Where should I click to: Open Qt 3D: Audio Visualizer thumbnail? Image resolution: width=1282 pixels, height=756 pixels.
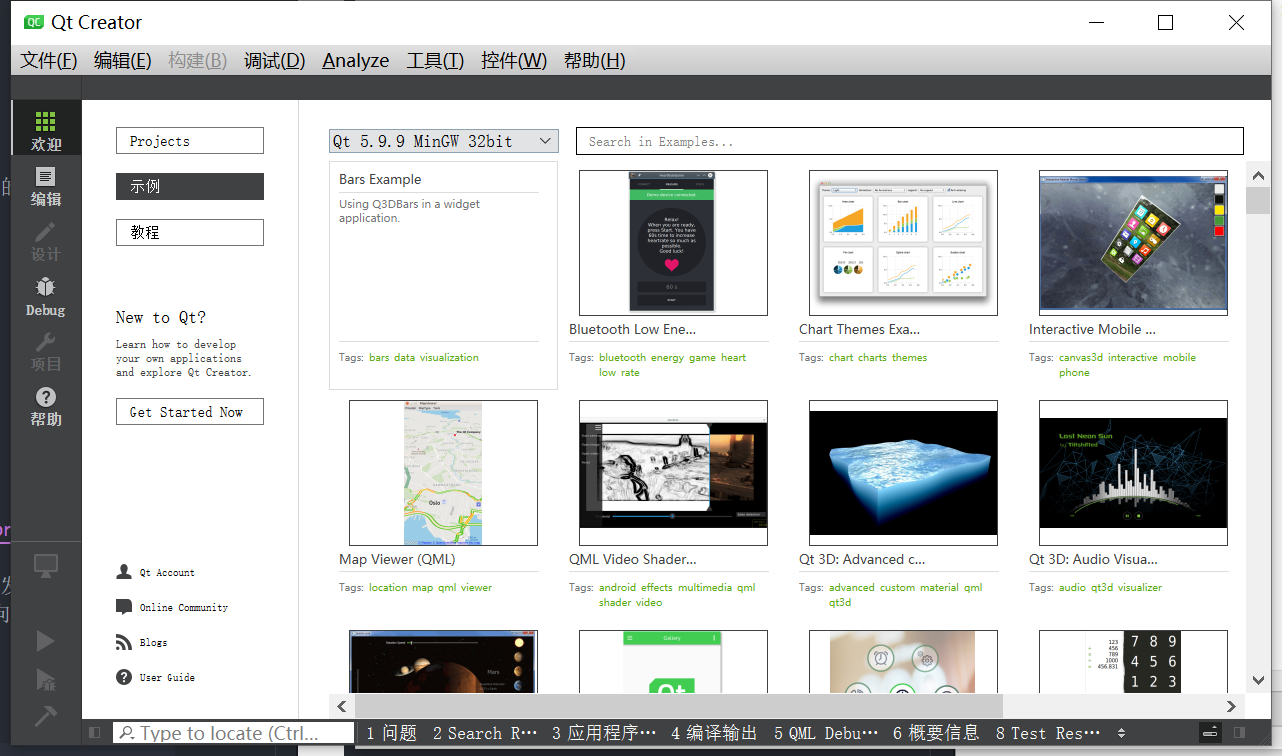tap(1133, 473)
